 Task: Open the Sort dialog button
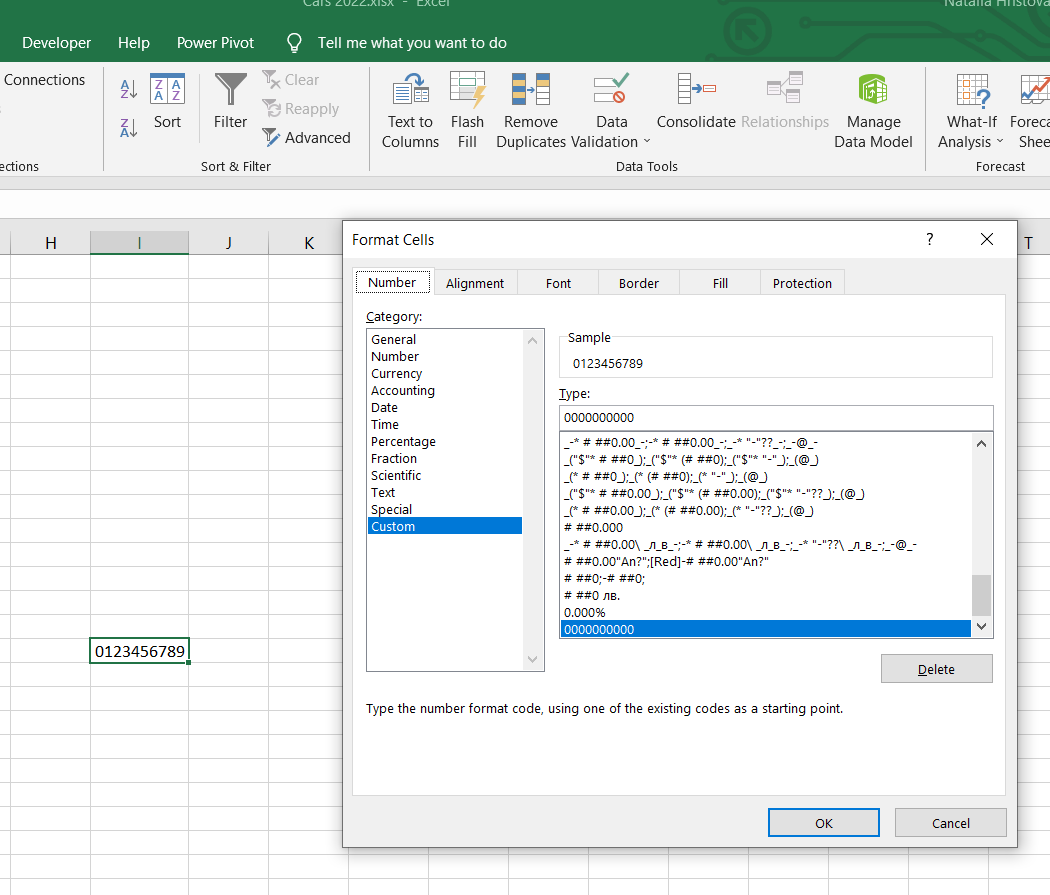[167, 102]
